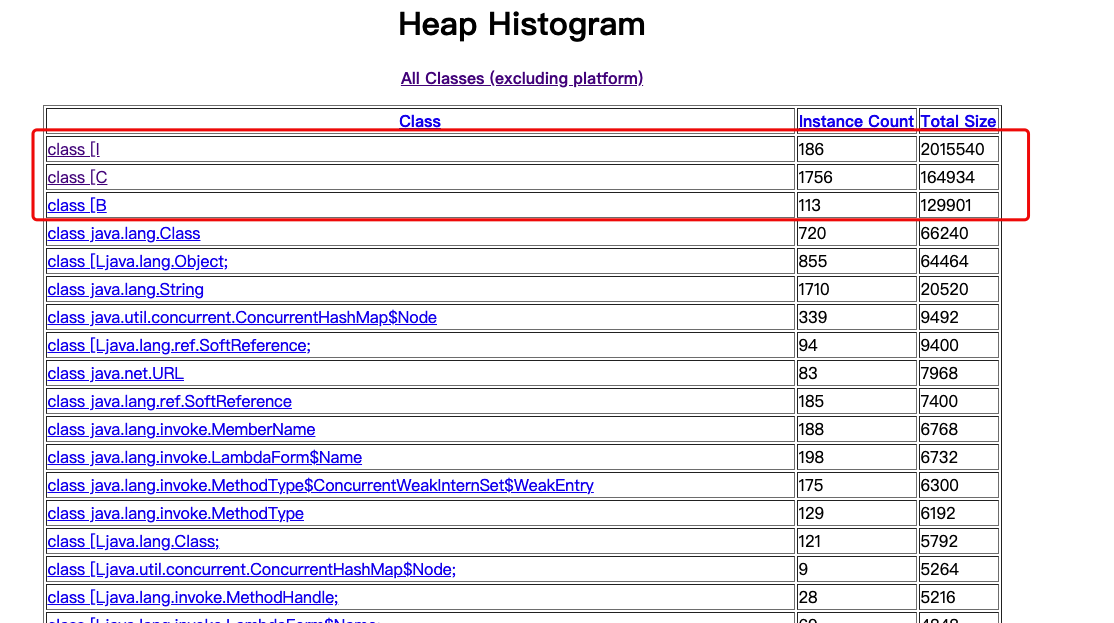Open class java.lang.invoke.MemberName link

[x=181, y=429]
